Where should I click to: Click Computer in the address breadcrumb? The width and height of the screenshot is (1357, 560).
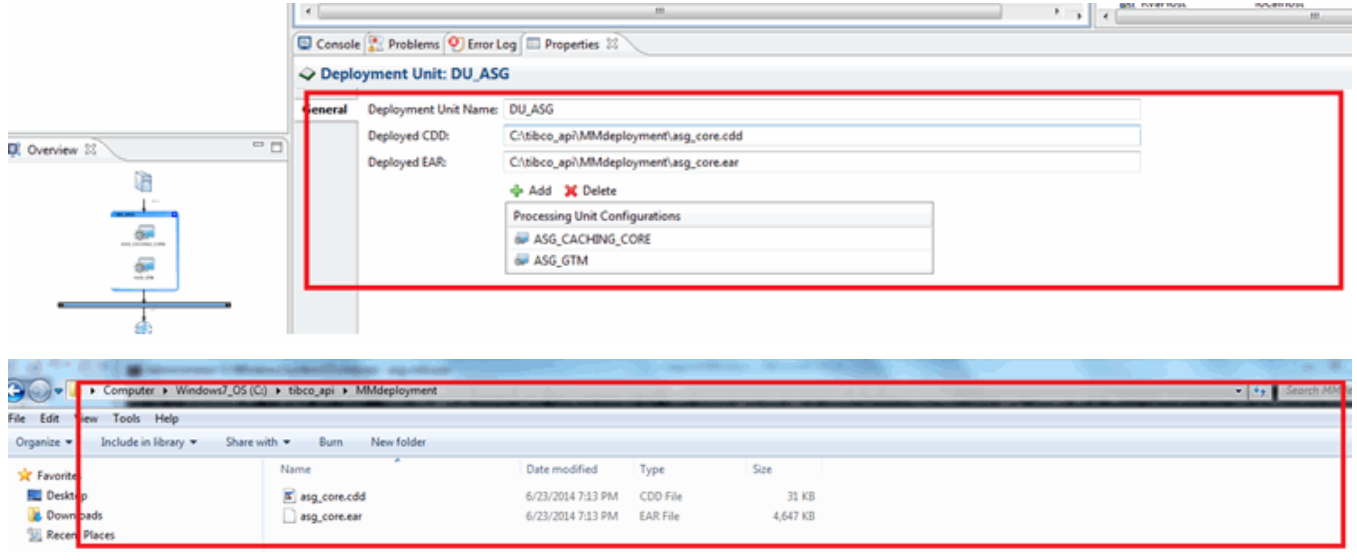[x=129, y=391]
